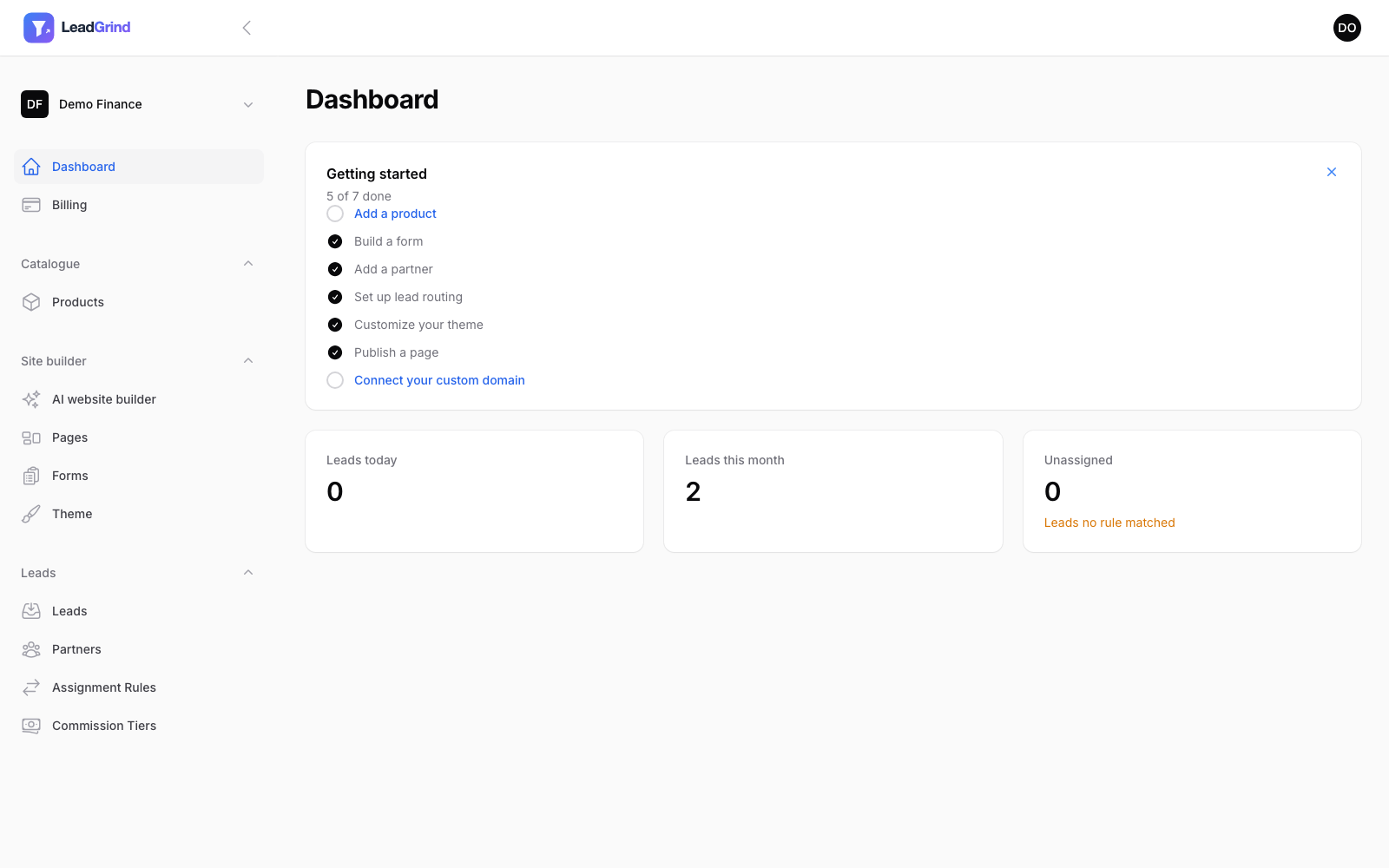Open the DO user avatar menu
This screenshot has height=868, width=1389.
click(1347, 28)
